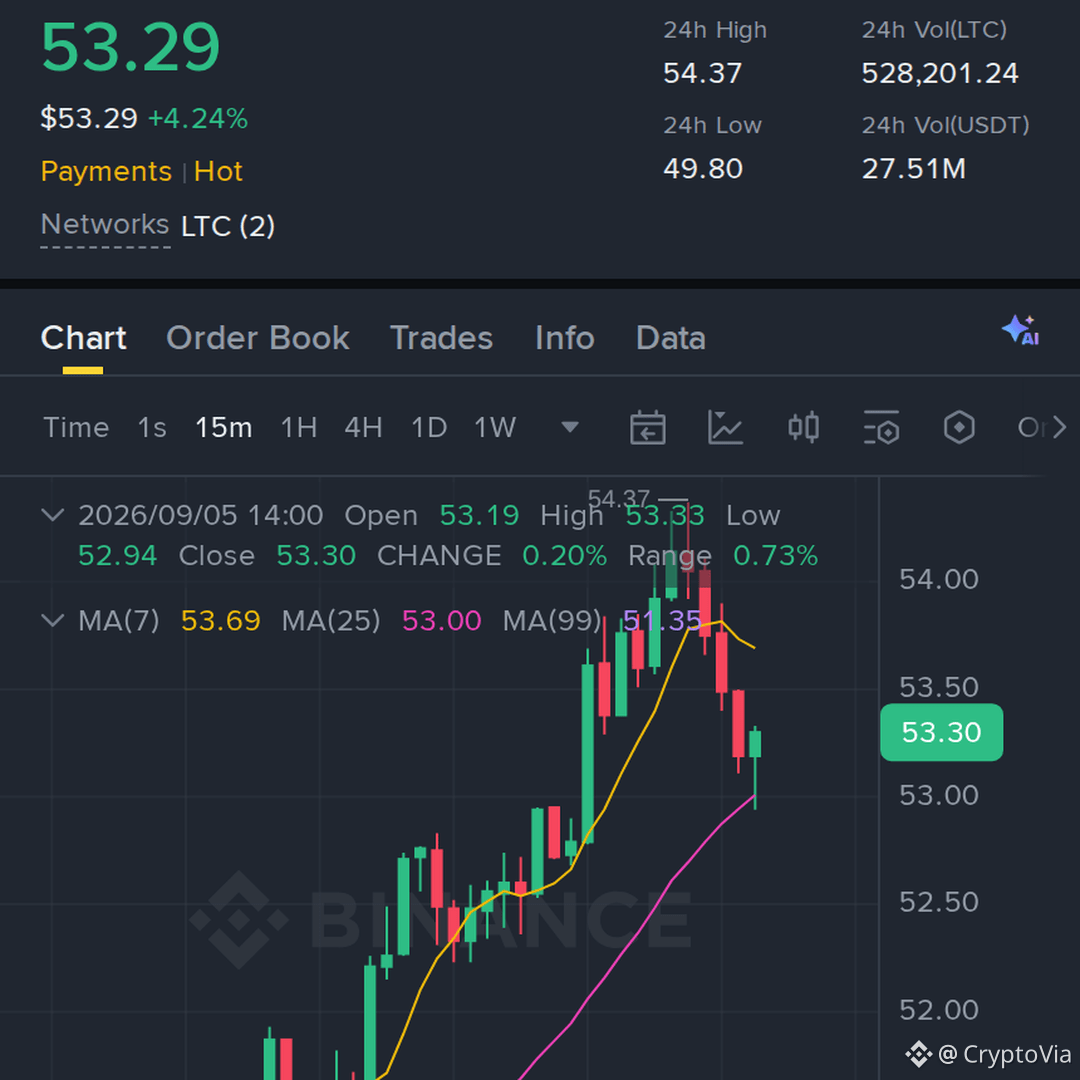Select the 4H time interval

pos(364,428)
